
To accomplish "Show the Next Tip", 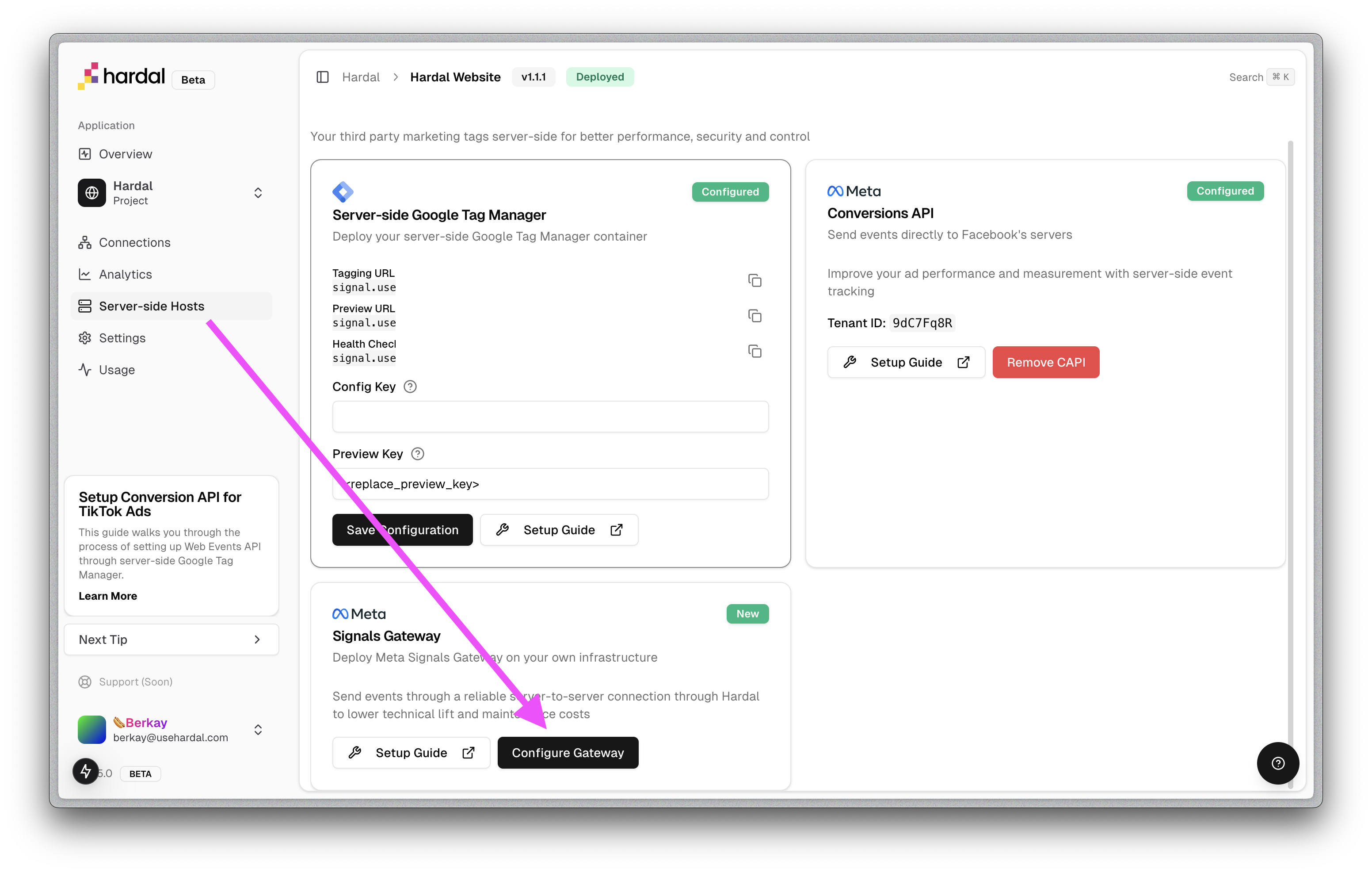I will pos(171,639).
